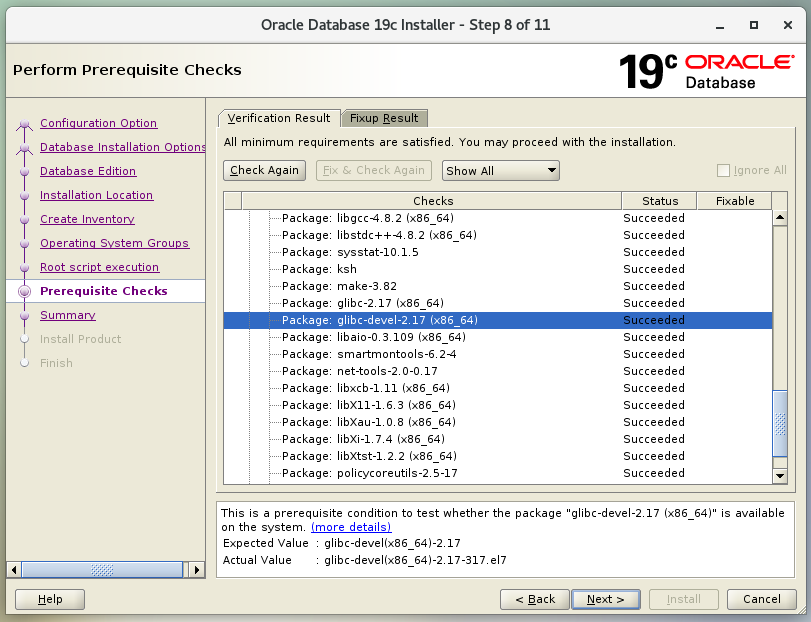Select the Verification Result tab

tap(279, 118)
